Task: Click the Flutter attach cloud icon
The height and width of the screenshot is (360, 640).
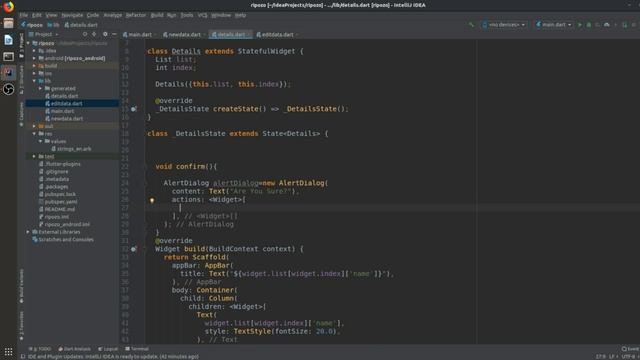Action: (607, 25)
